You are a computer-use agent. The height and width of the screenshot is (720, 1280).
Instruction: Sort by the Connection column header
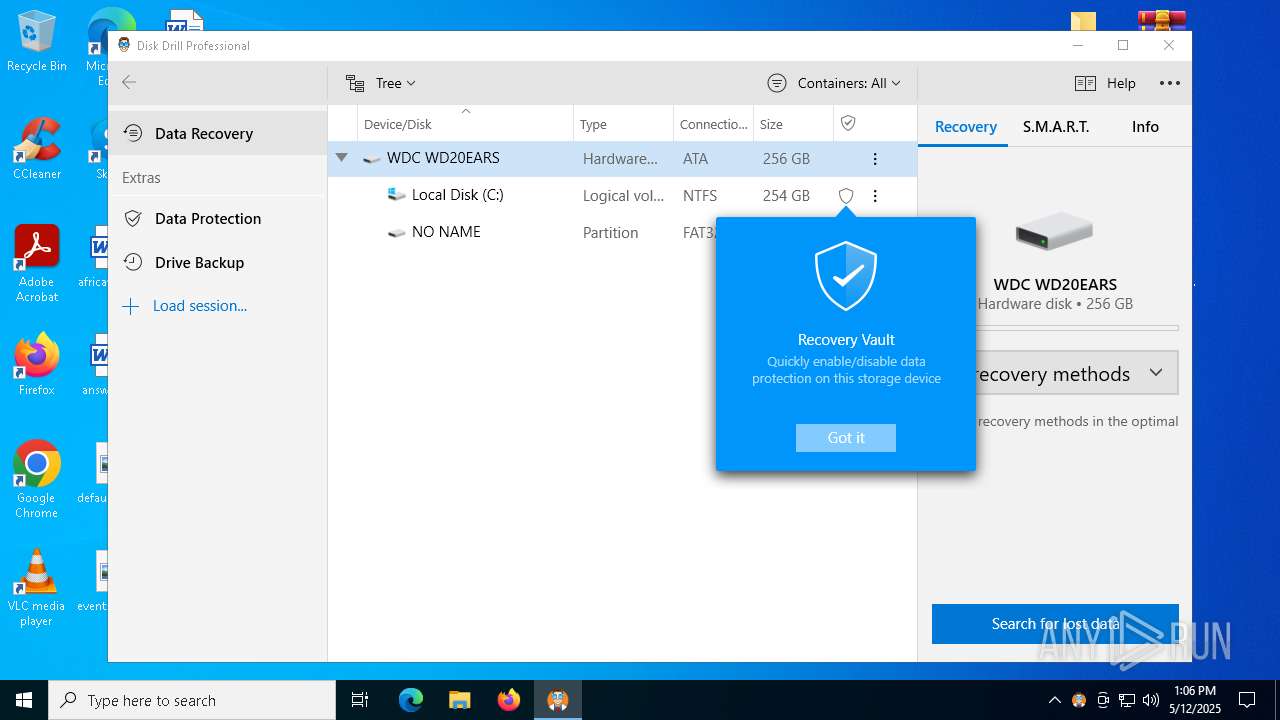(x=713, y=124)
